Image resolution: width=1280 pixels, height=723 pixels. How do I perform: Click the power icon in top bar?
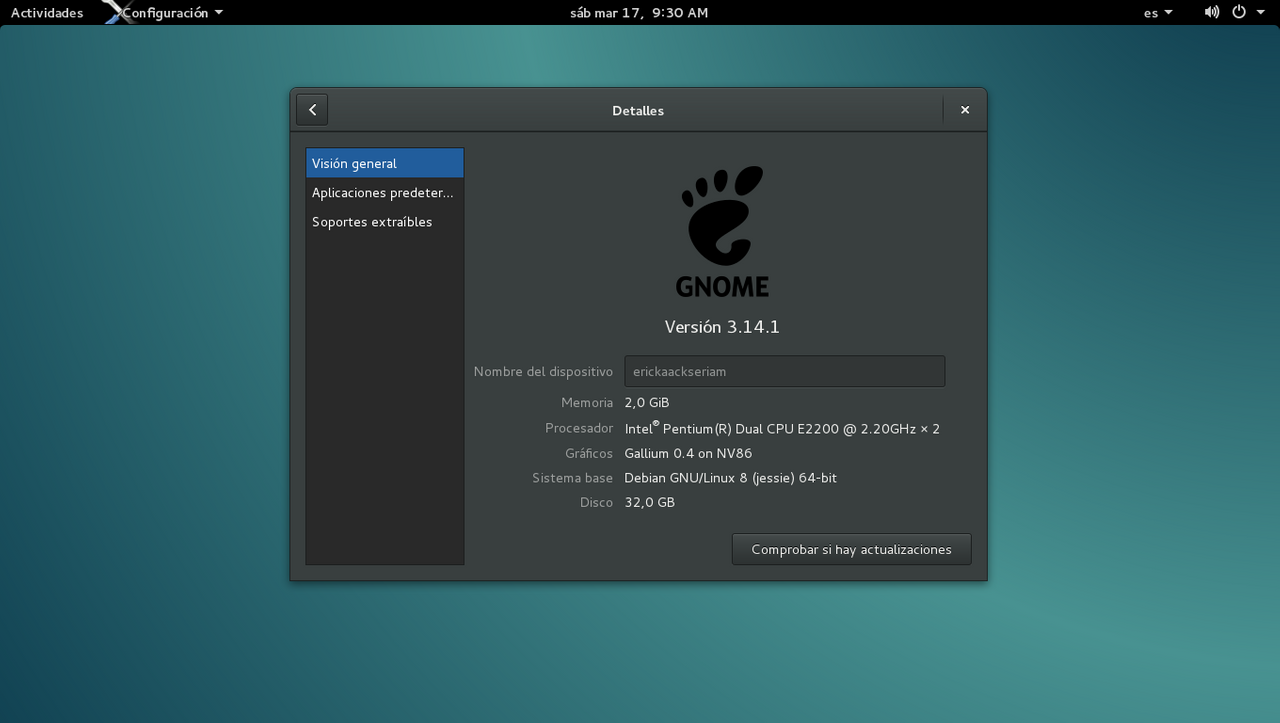point(1238,12)
